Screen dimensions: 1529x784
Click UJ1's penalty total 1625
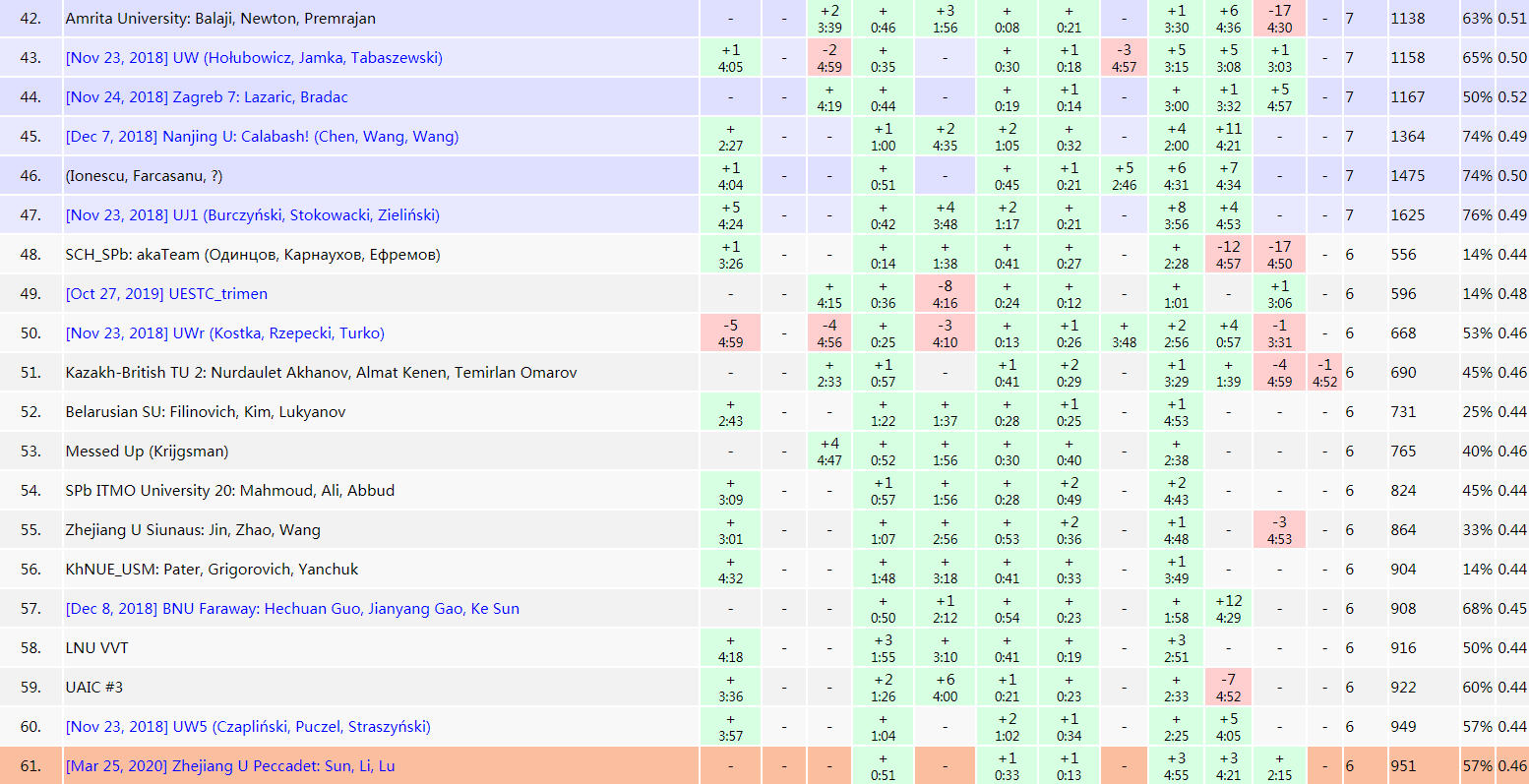coord(1407,215)
